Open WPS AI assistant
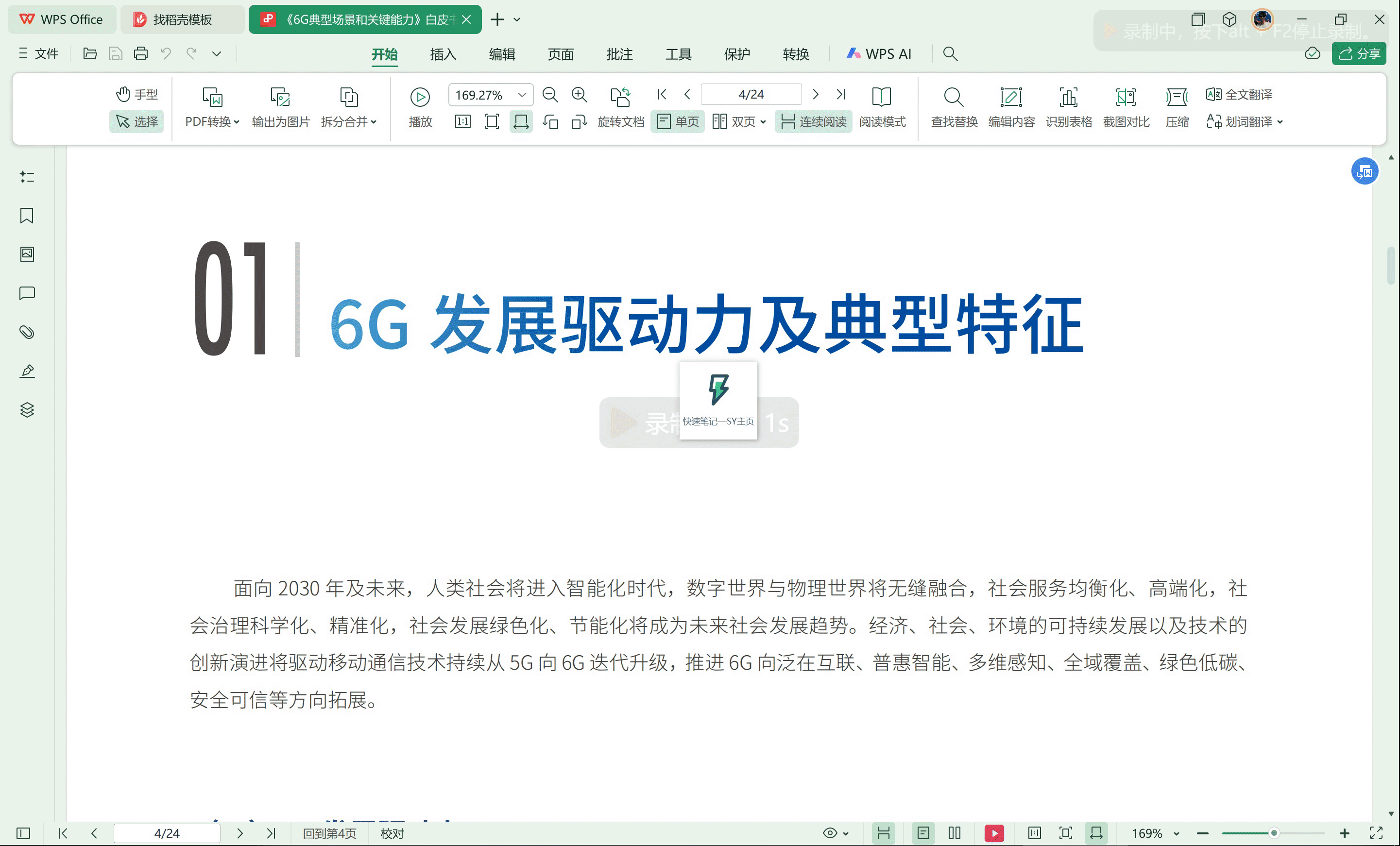1400x846 pixels. tap(879, 54)
